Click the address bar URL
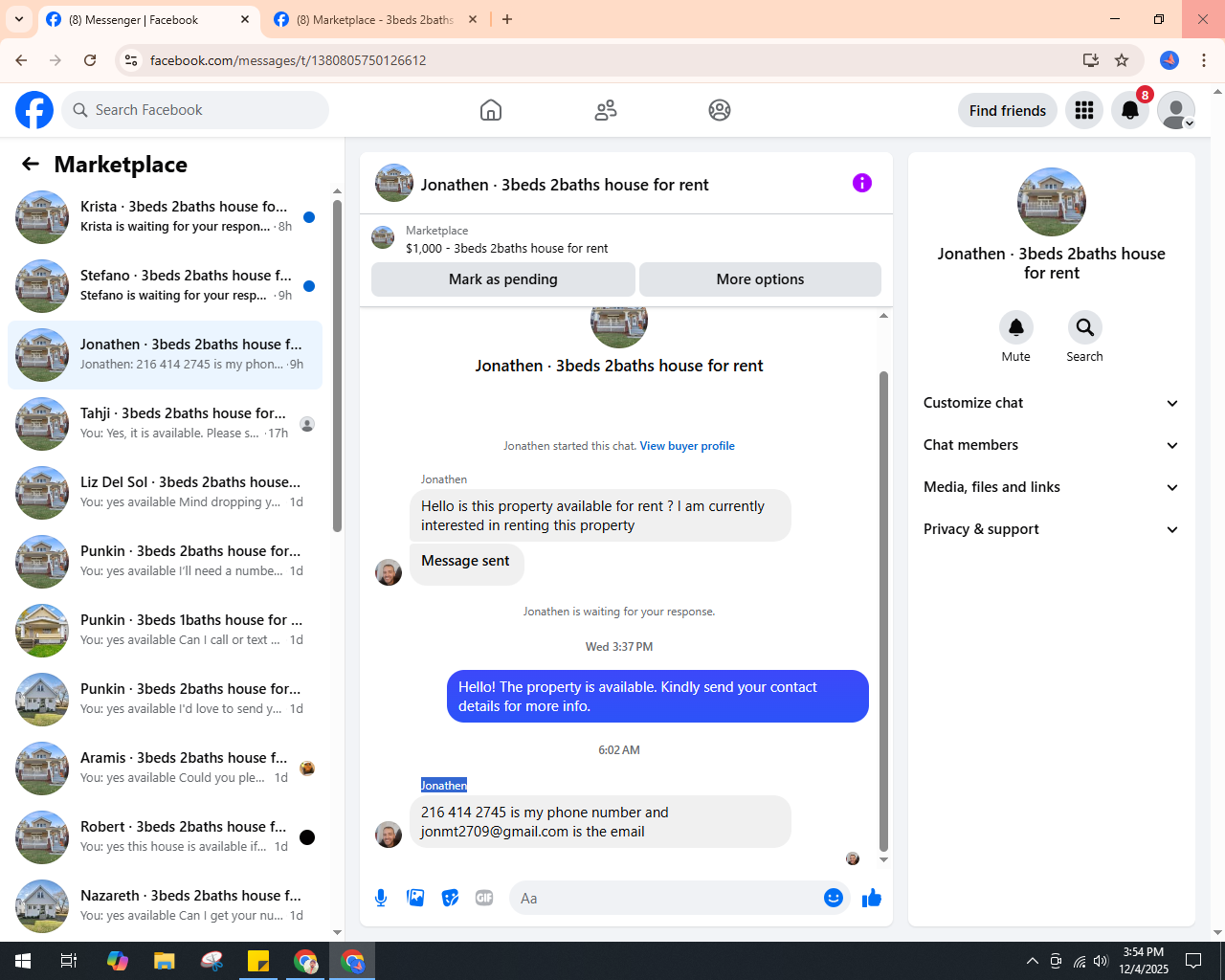This screenshot has width=1225, height=980. pyautogui.click(x=288, y=60)
